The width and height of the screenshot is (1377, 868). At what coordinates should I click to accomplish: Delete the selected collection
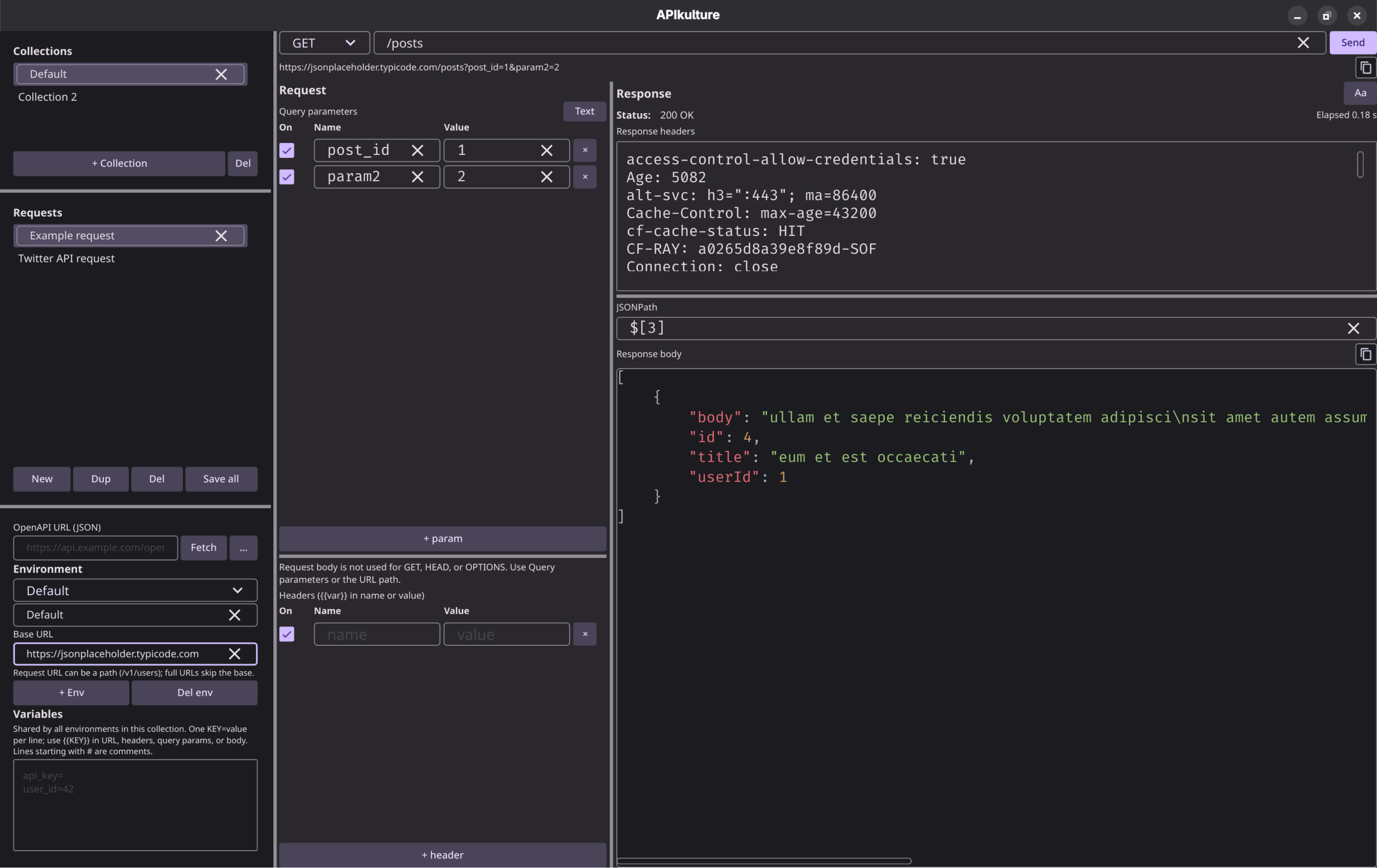[243, 164]
